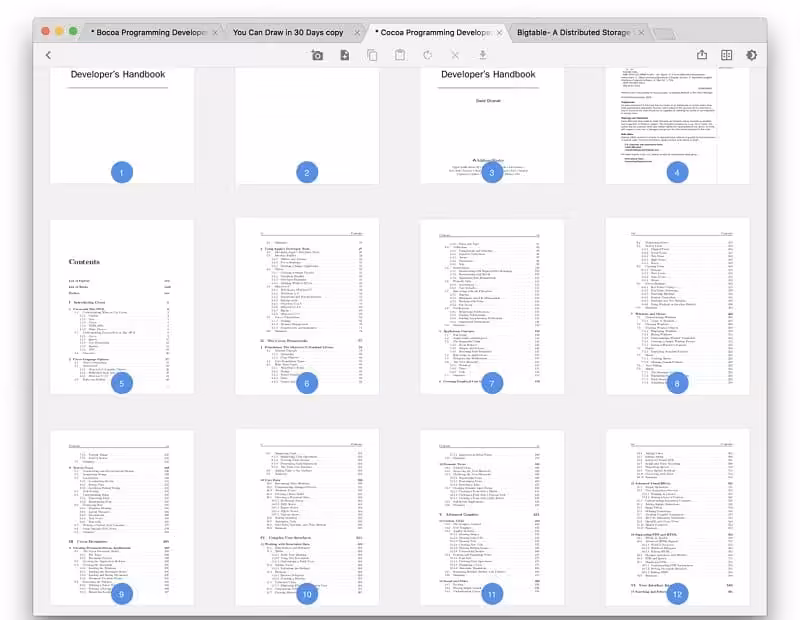The width and height of the screenshot is (800, 620).
Task: Open a new tab with blank tab button
Action: click(x=664, y=34)
